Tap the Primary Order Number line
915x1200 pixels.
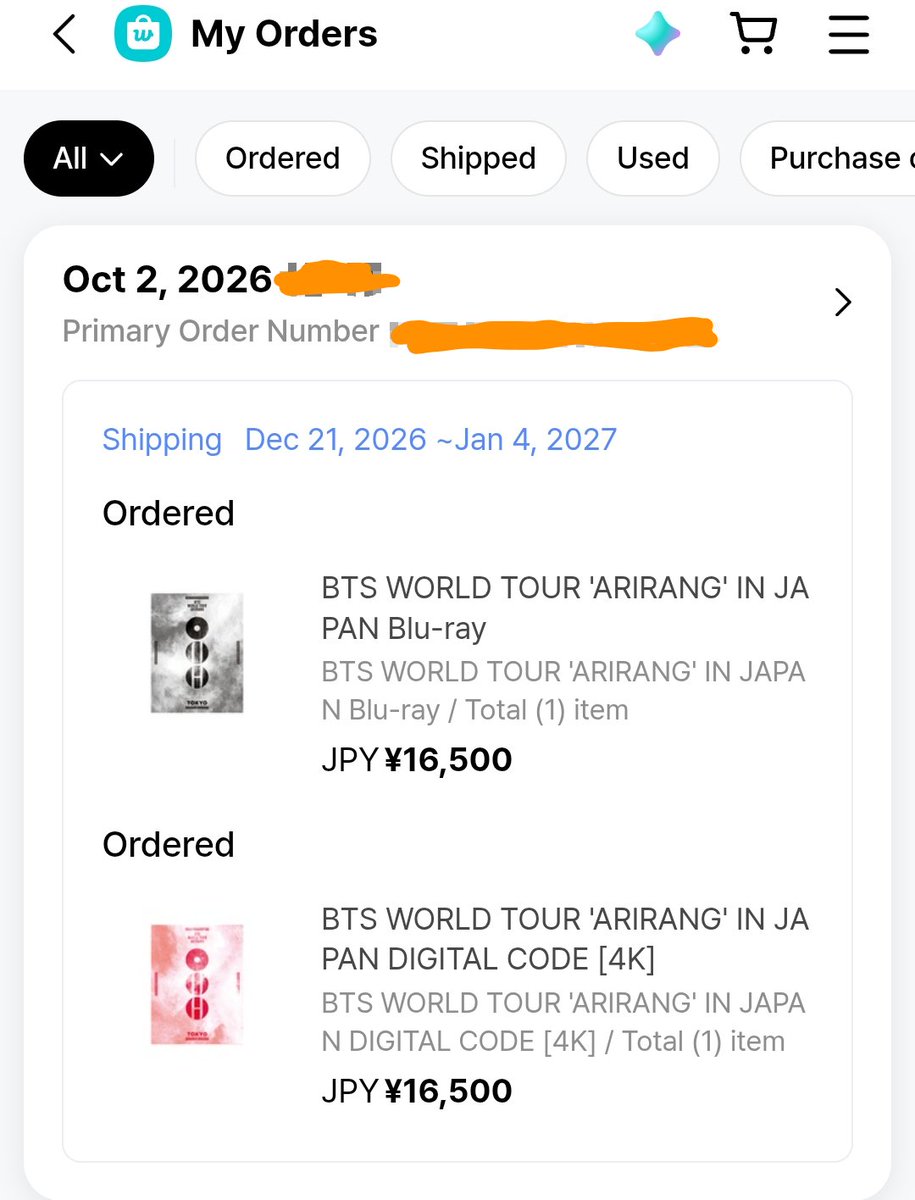(390, 331)
